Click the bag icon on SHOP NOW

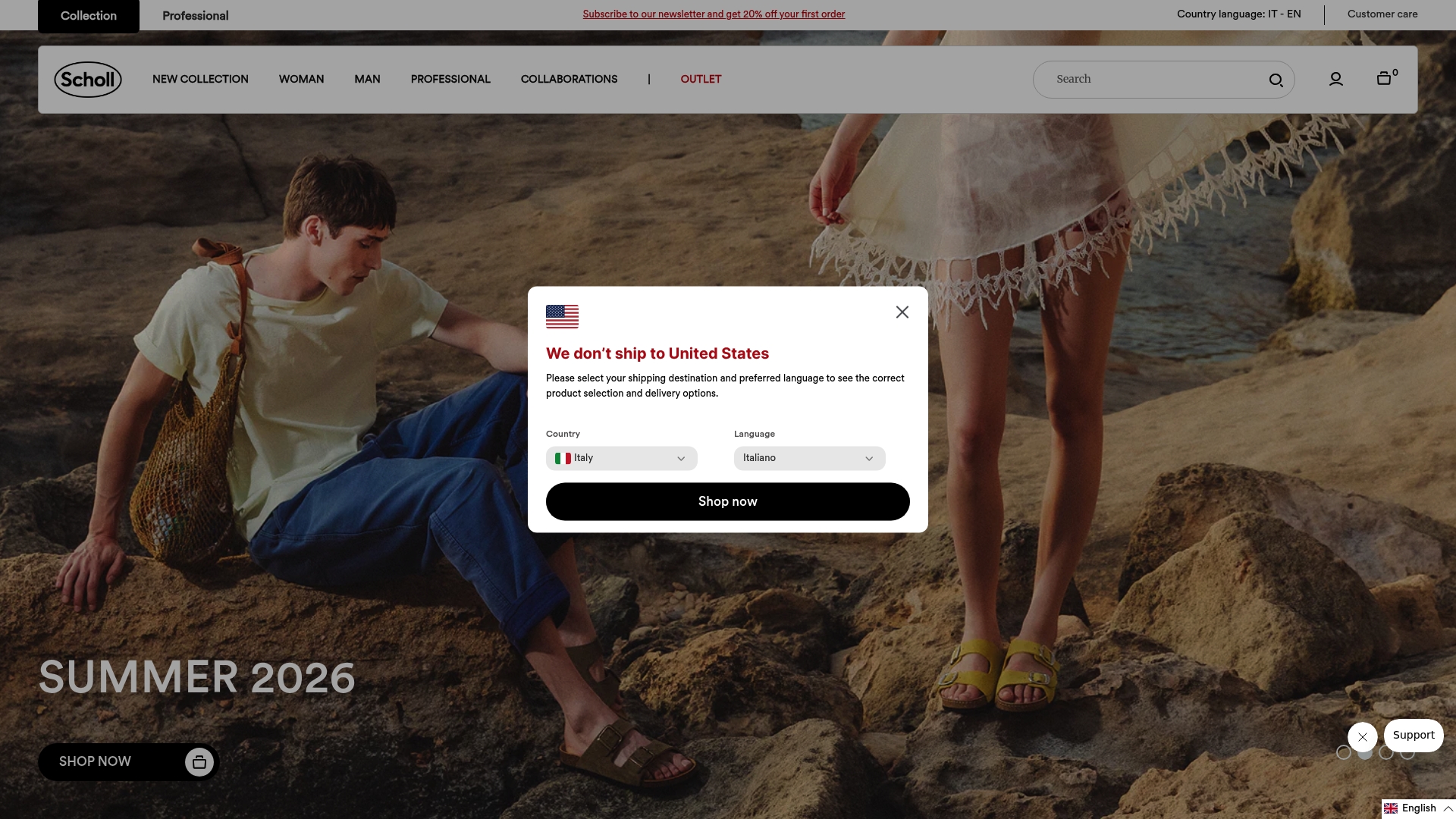[199, 762]
